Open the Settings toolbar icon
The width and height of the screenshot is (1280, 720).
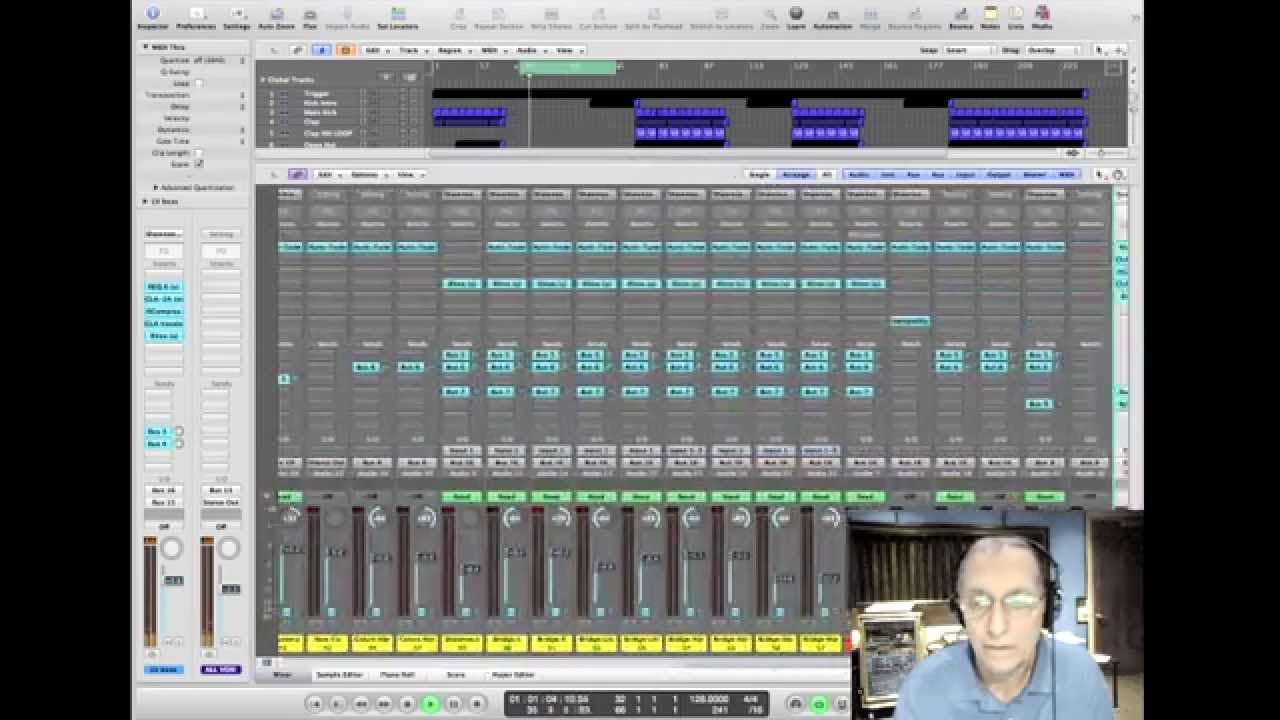[237, 16]
